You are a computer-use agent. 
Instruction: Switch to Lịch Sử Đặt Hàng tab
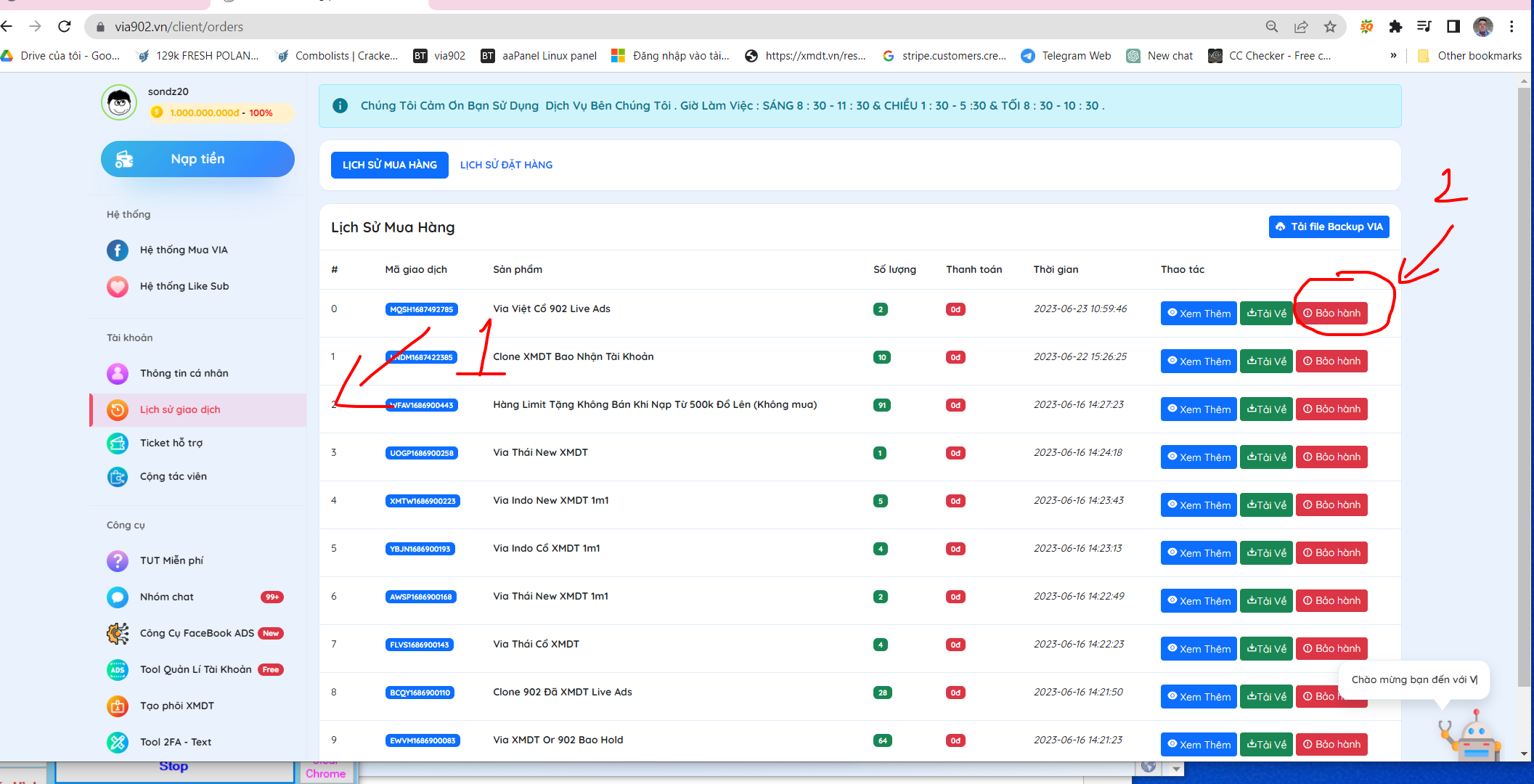coord(506,165)
